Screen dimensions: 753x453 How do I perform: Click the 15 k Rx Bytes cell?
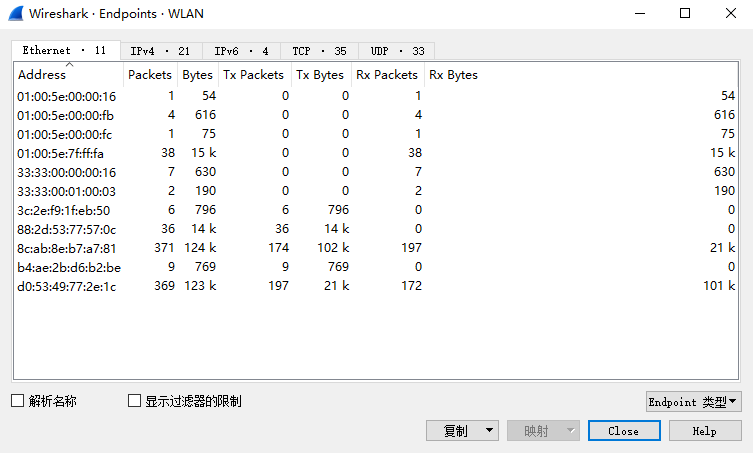coord(723,153)
